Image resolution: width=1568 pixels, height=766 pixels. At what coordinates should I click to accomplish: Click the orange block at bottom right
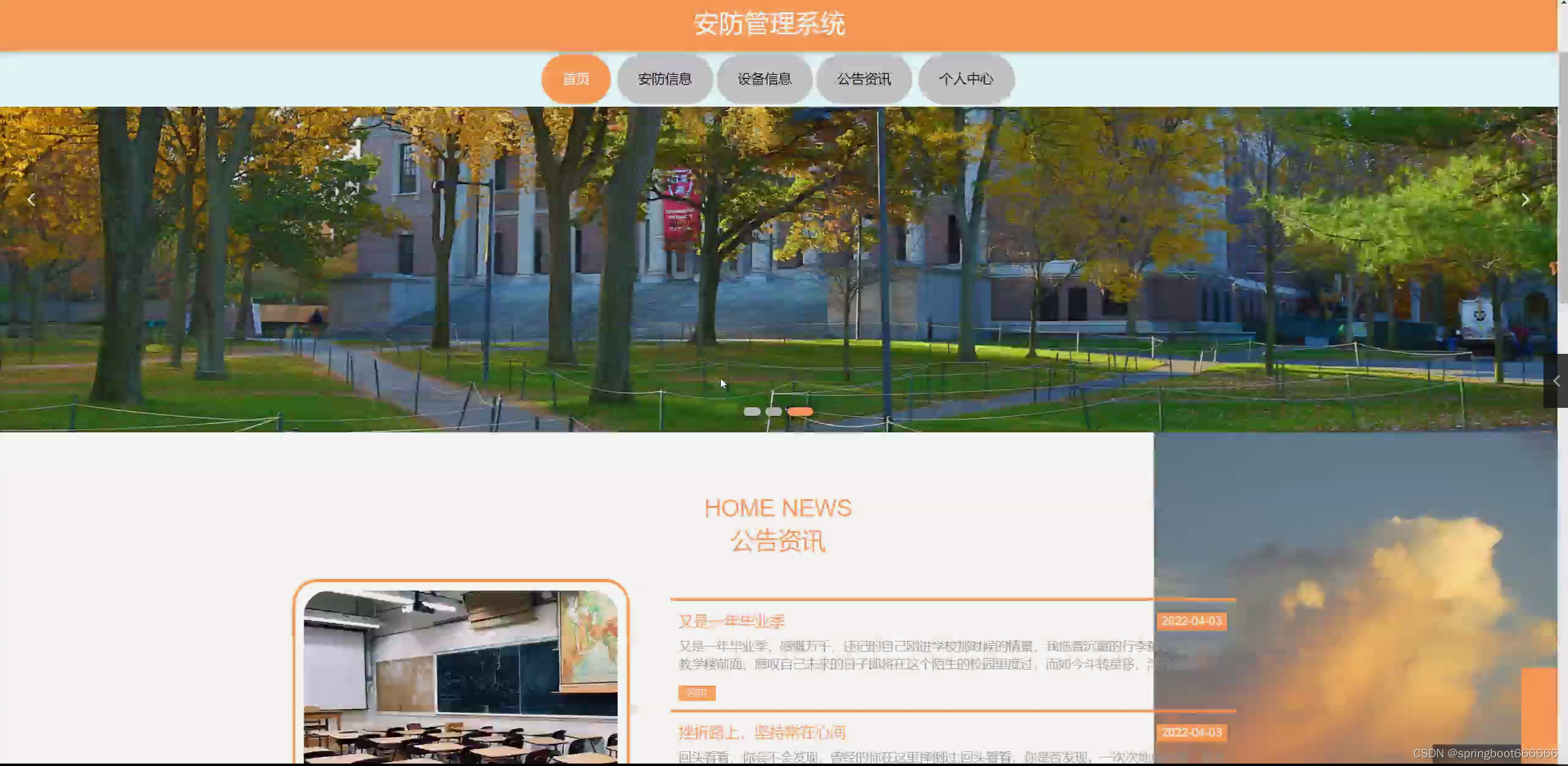pos(1539,705)
